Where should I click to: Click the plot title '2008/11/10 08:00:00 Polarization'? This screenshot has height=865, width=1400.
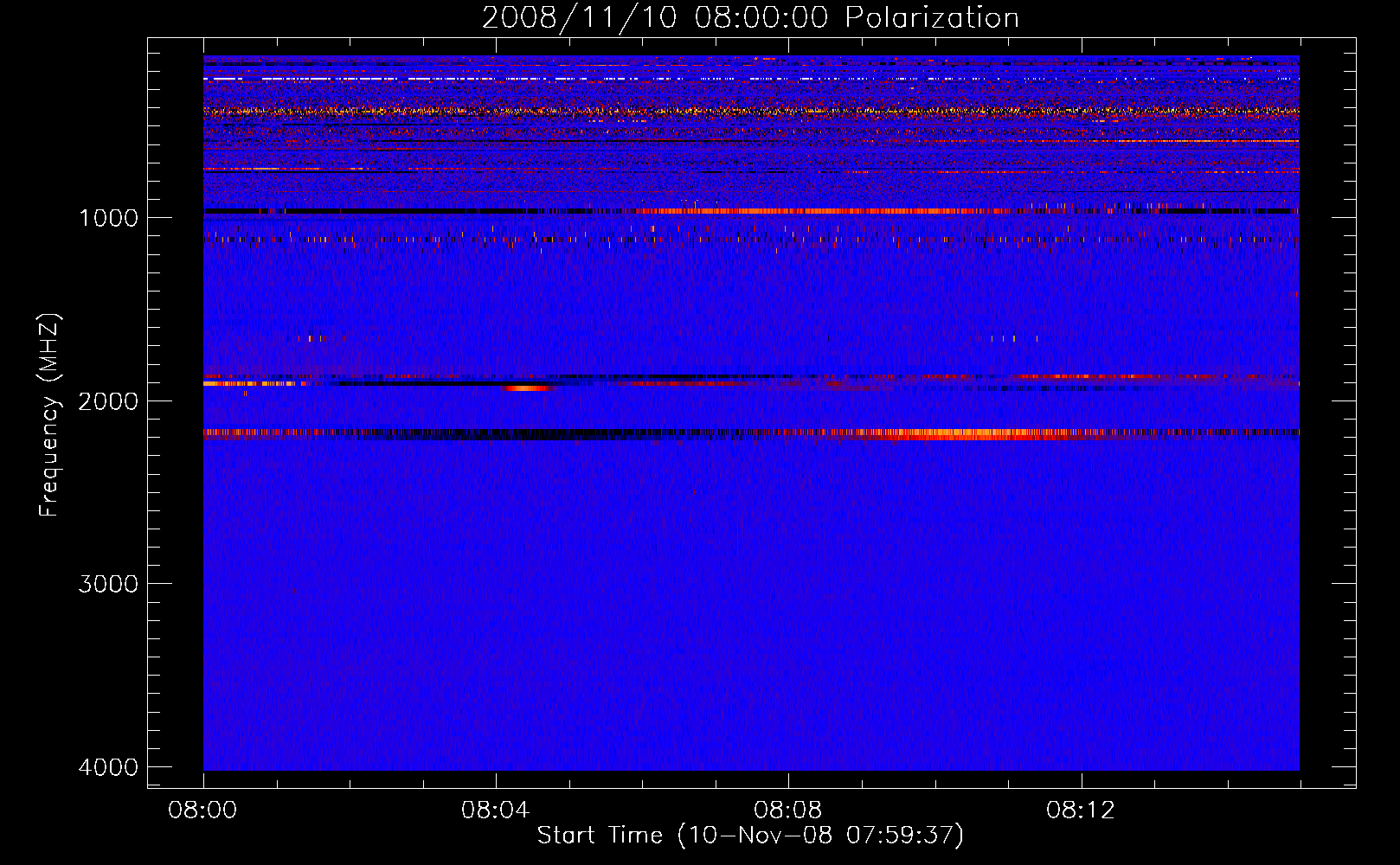click(x=750, y=18)
